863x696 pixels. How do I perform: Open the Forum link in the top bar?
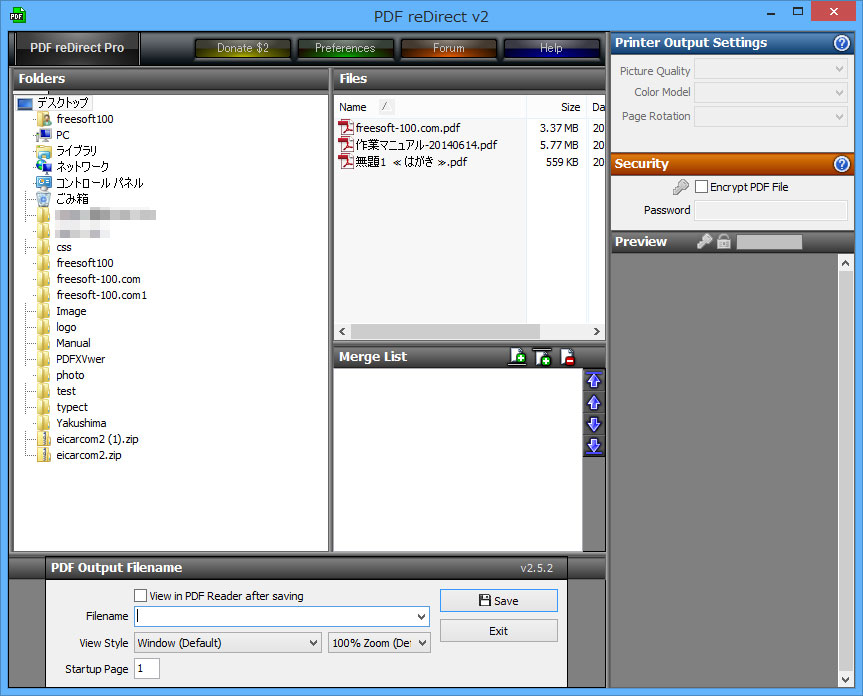point(449,48)
